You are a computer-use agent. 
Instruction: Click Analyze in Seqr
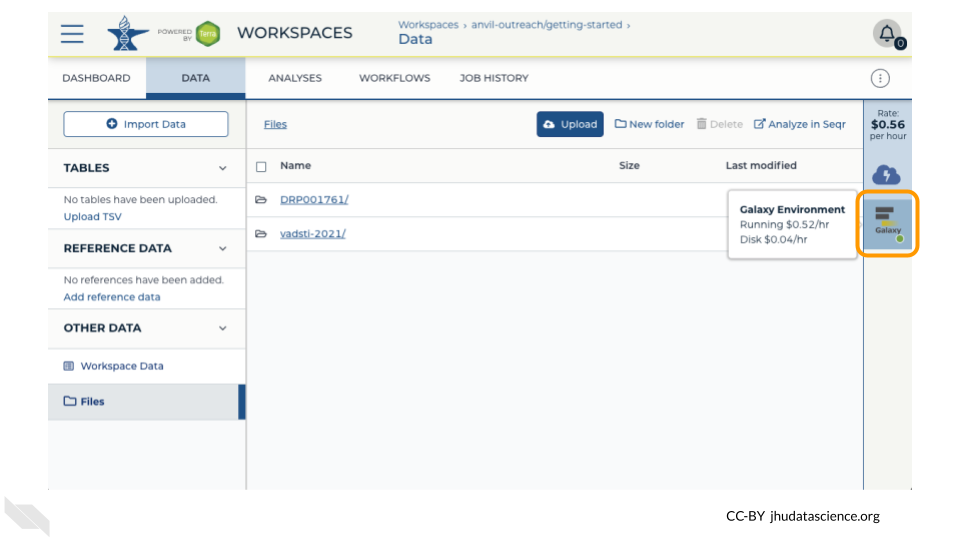[x=800, y=124]
